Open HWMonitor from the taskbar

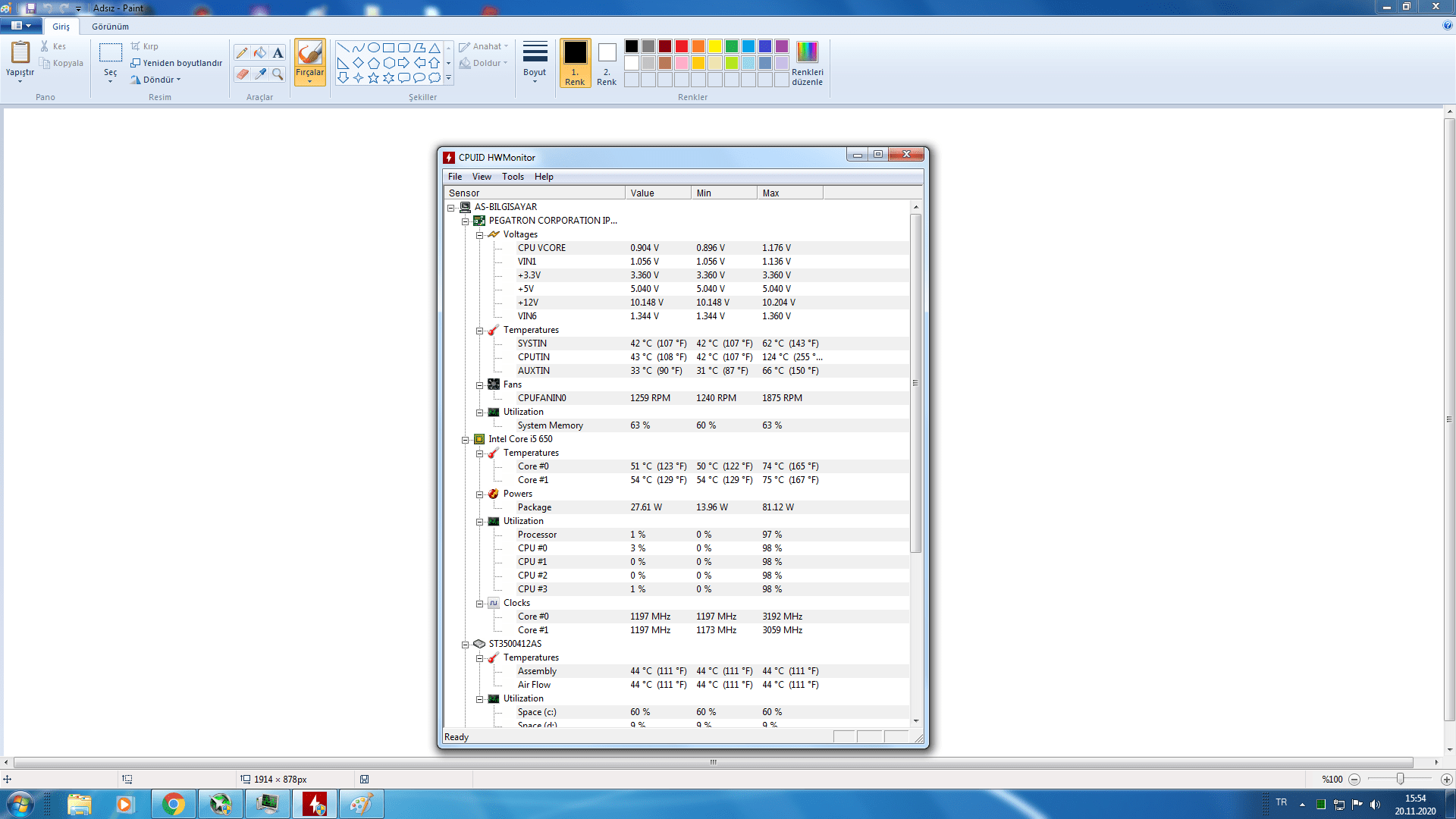pyautogui.click(x=315, y=804)
